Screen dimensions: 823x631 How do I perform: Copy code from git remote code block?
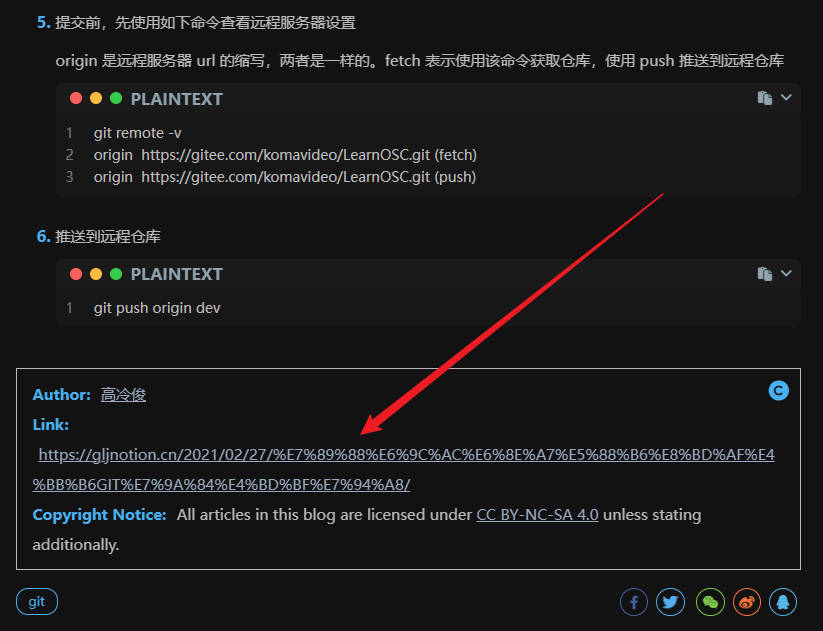pos(765,98)
